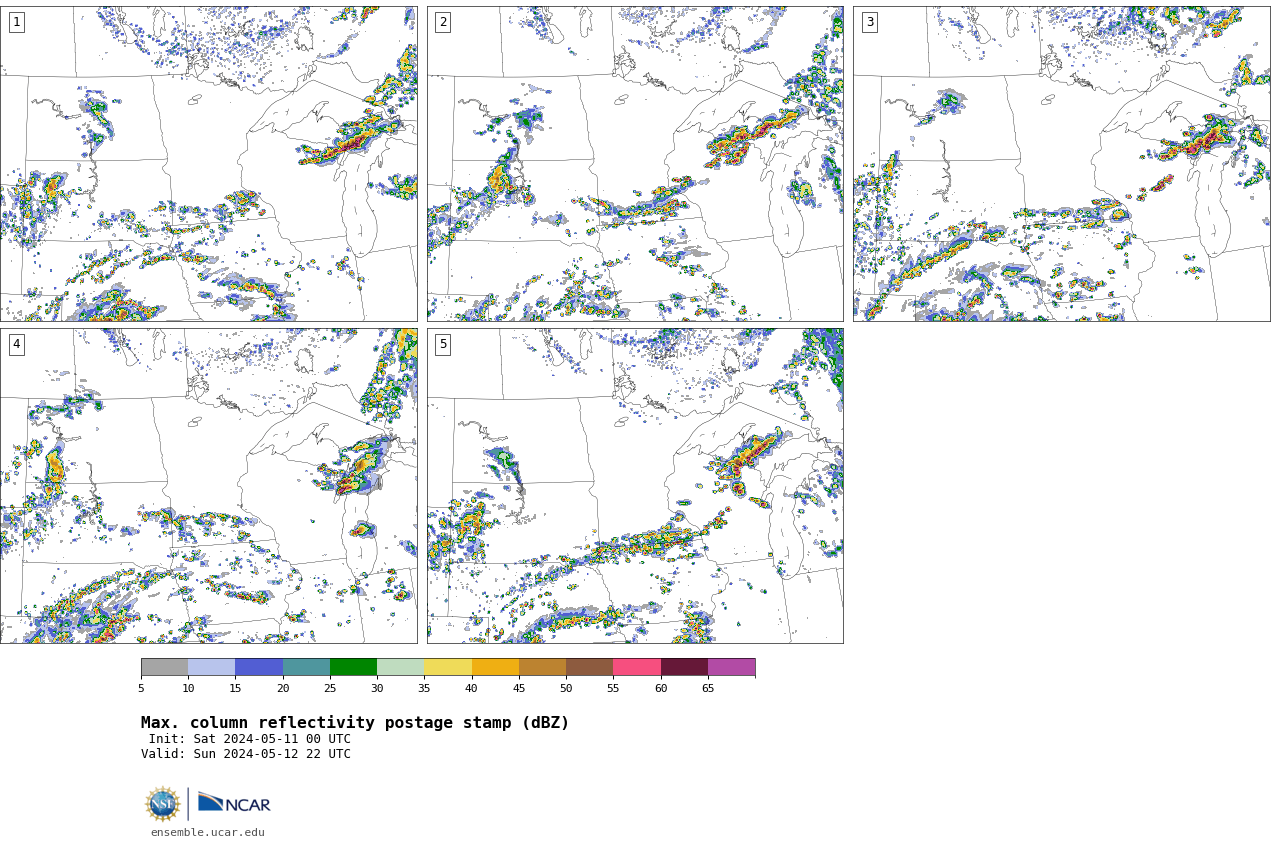Viewport: 1280px width, 844px height.
Task: Click the dark green 25-30 dBZ swatch
Action: pyautogui.click(x=353, y=667)
